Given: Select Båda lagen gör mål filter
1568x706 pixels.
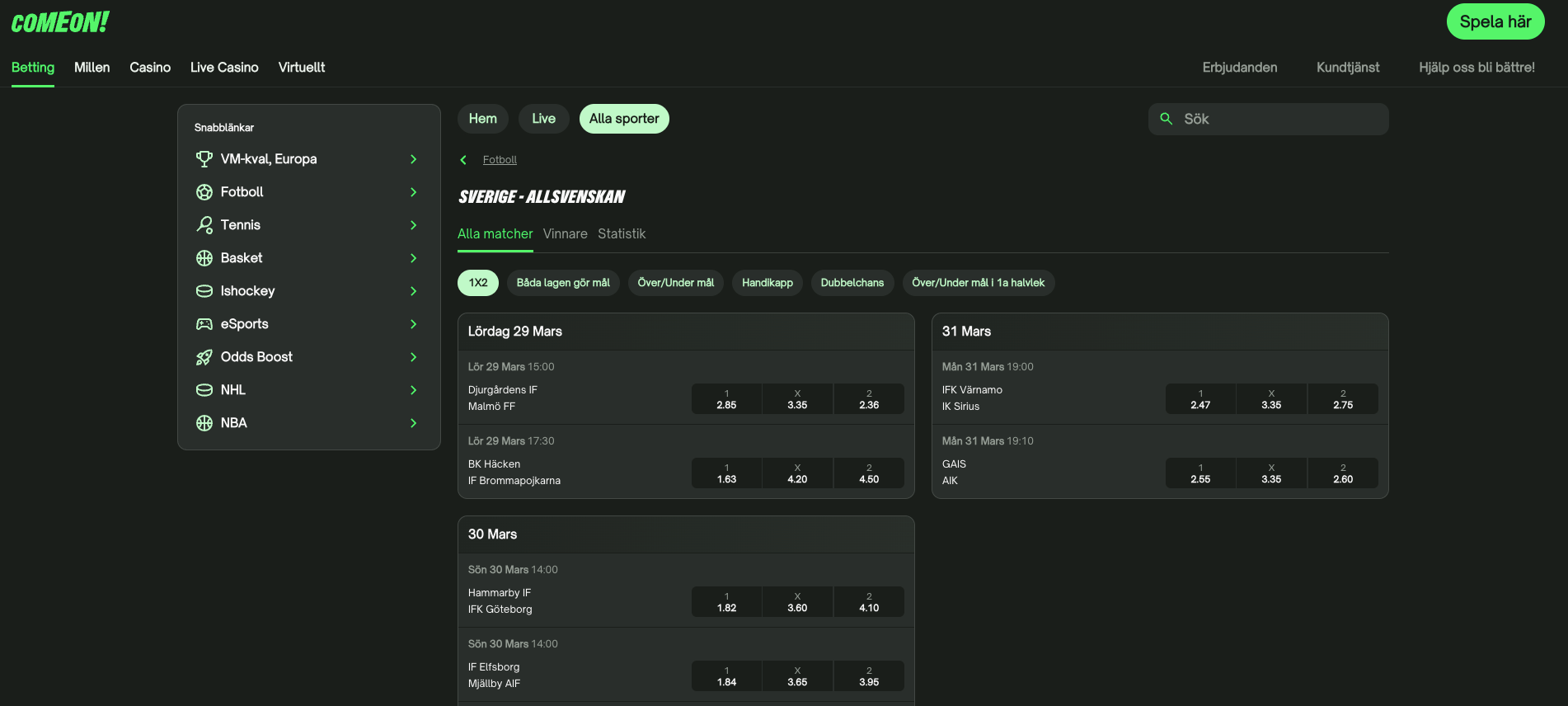Looking at the screenshot, I should 563,283.
